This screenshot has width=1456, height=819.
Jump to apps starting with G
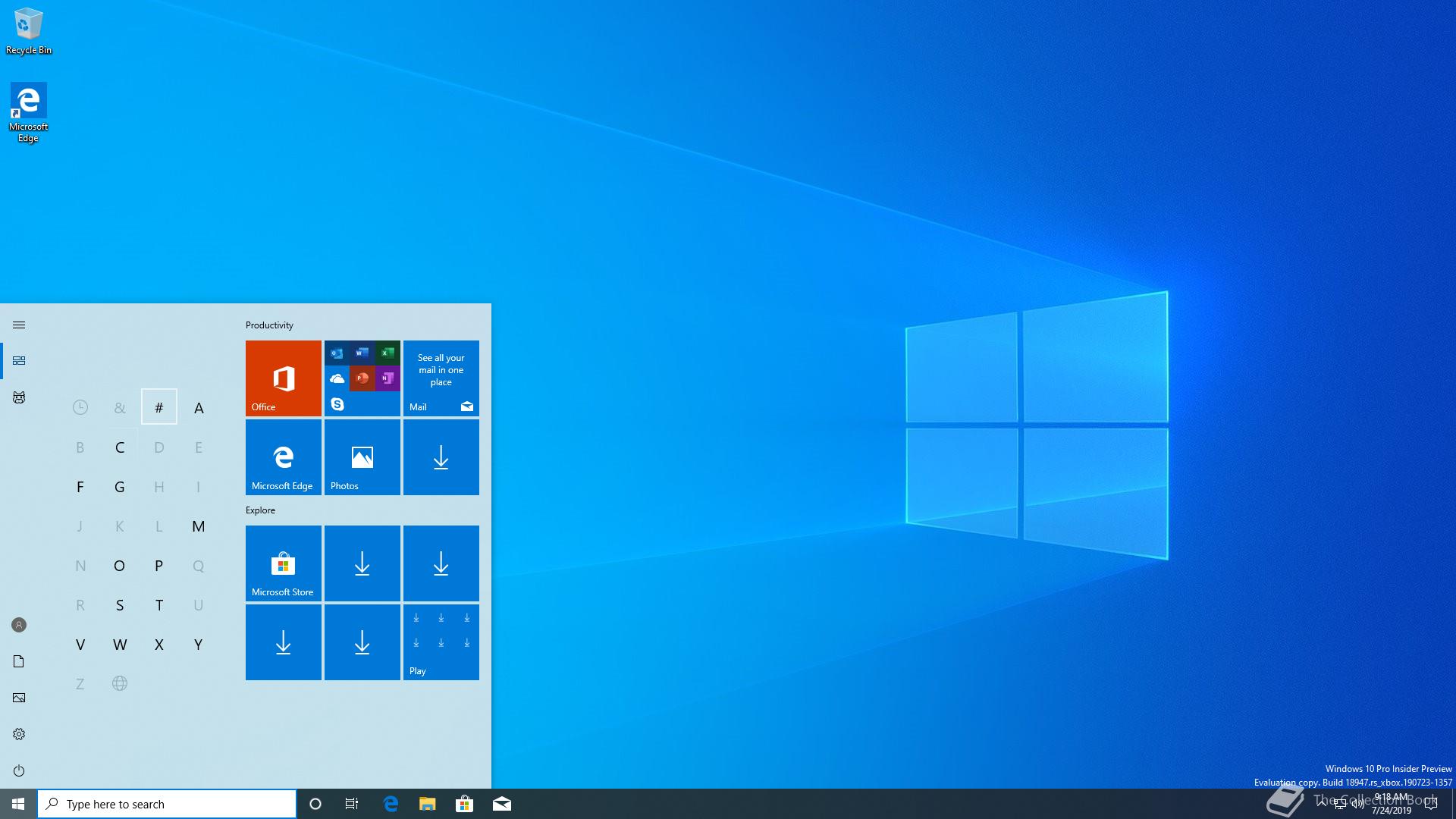(119, 486)
